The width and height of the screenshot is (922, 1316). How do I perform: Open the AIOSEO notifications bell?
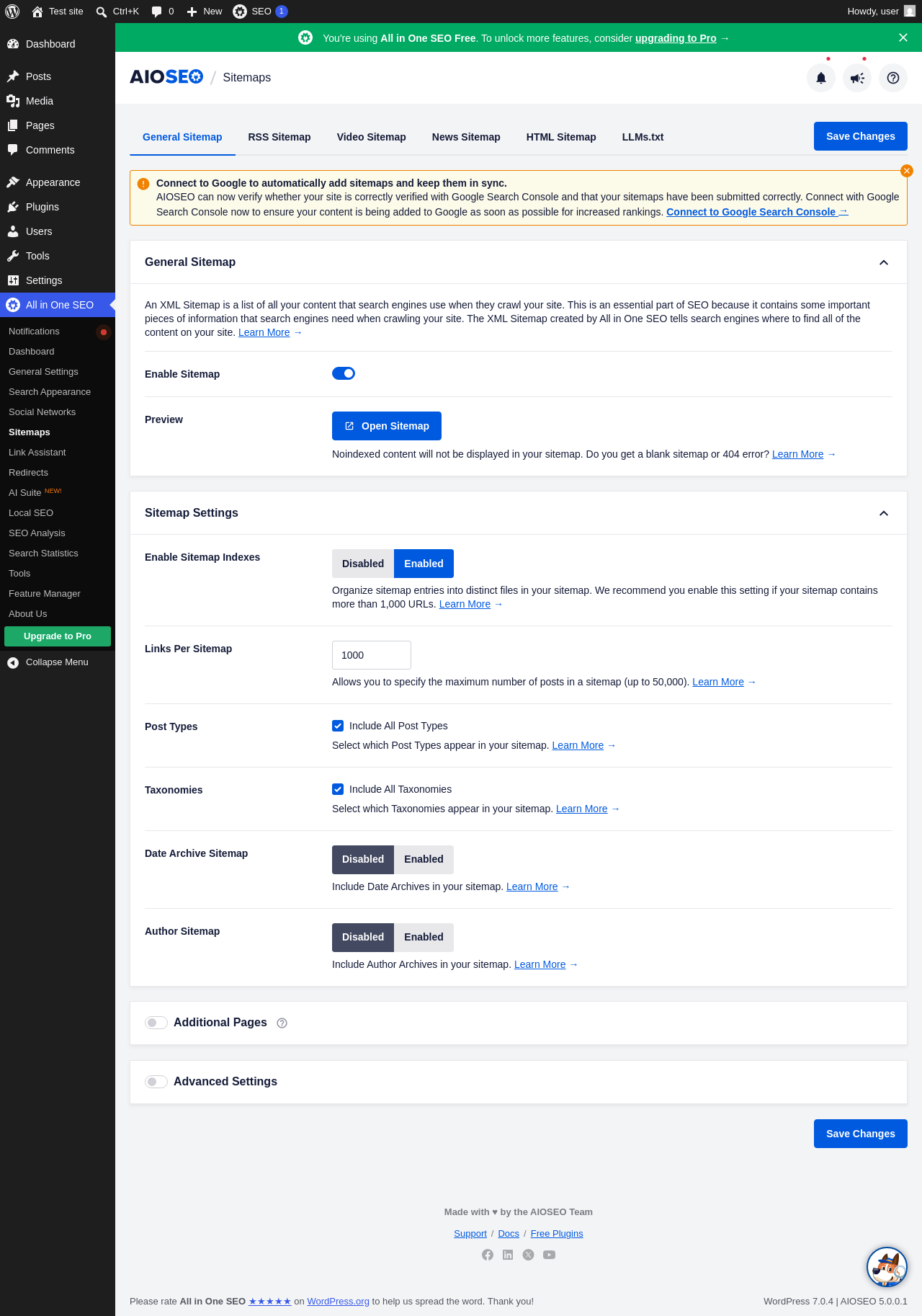(x=821, y=78)
